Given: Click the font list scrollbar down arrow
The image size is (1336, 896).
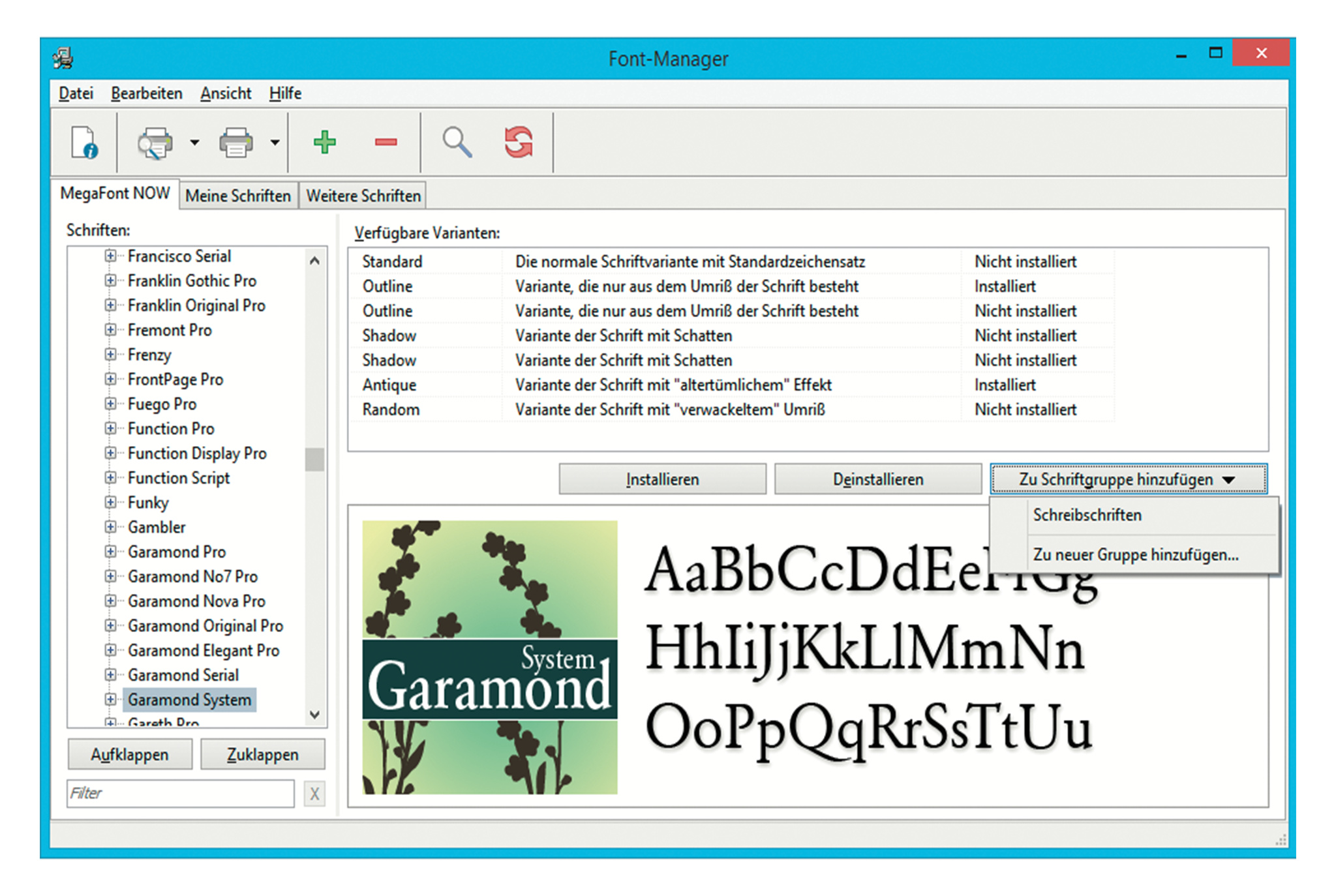Looking at the screenshot, I should [x=314, y=715].
